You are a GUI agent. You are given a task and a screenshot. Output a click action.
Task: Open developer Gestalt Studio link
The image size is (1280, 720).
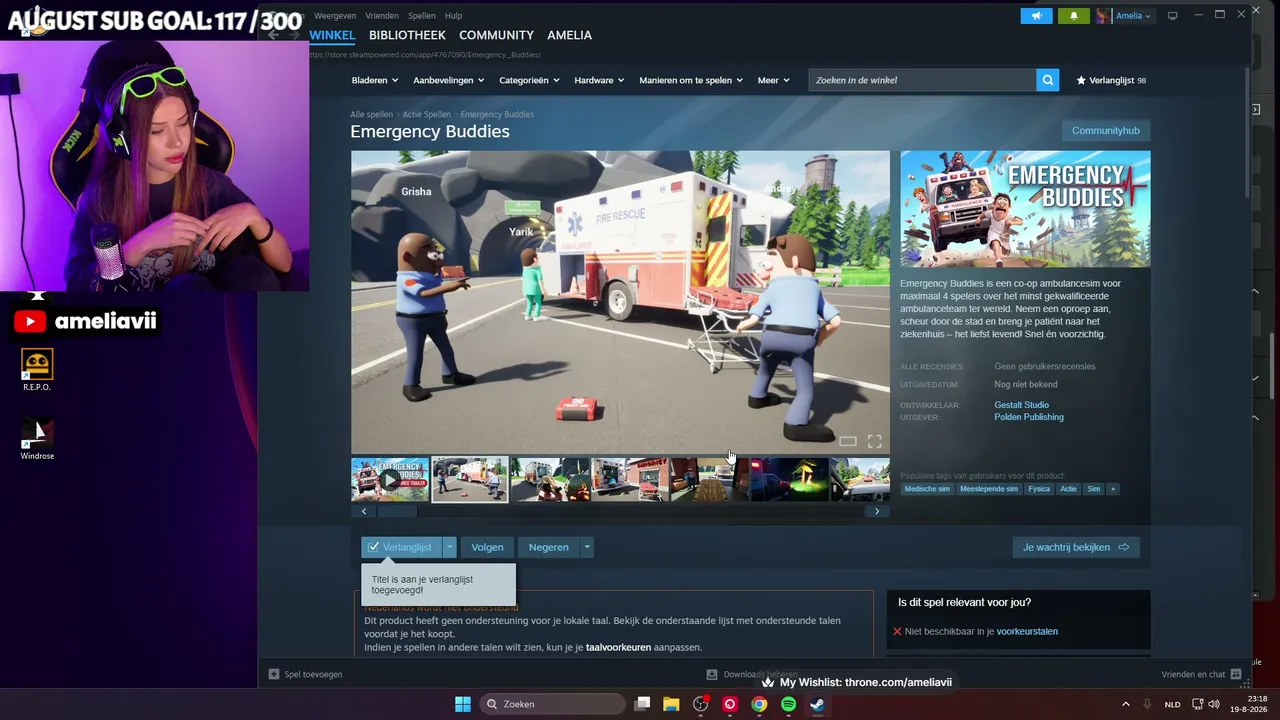pyautogui.click(x=1021, y=405)
